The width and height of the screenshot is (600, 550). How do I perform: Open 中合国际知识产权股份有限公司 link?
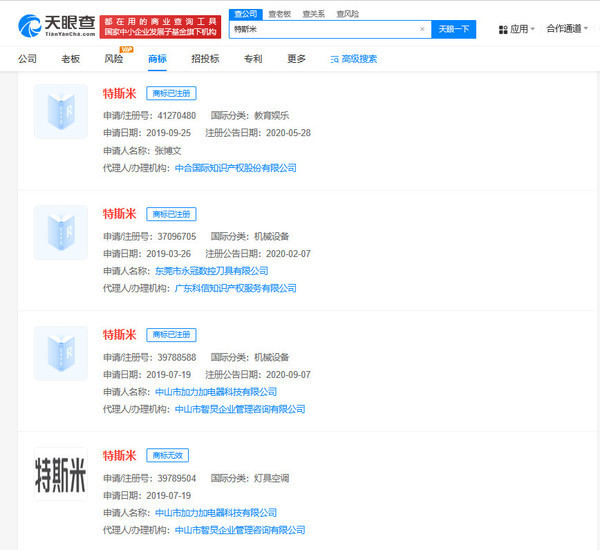pos(235,168)
